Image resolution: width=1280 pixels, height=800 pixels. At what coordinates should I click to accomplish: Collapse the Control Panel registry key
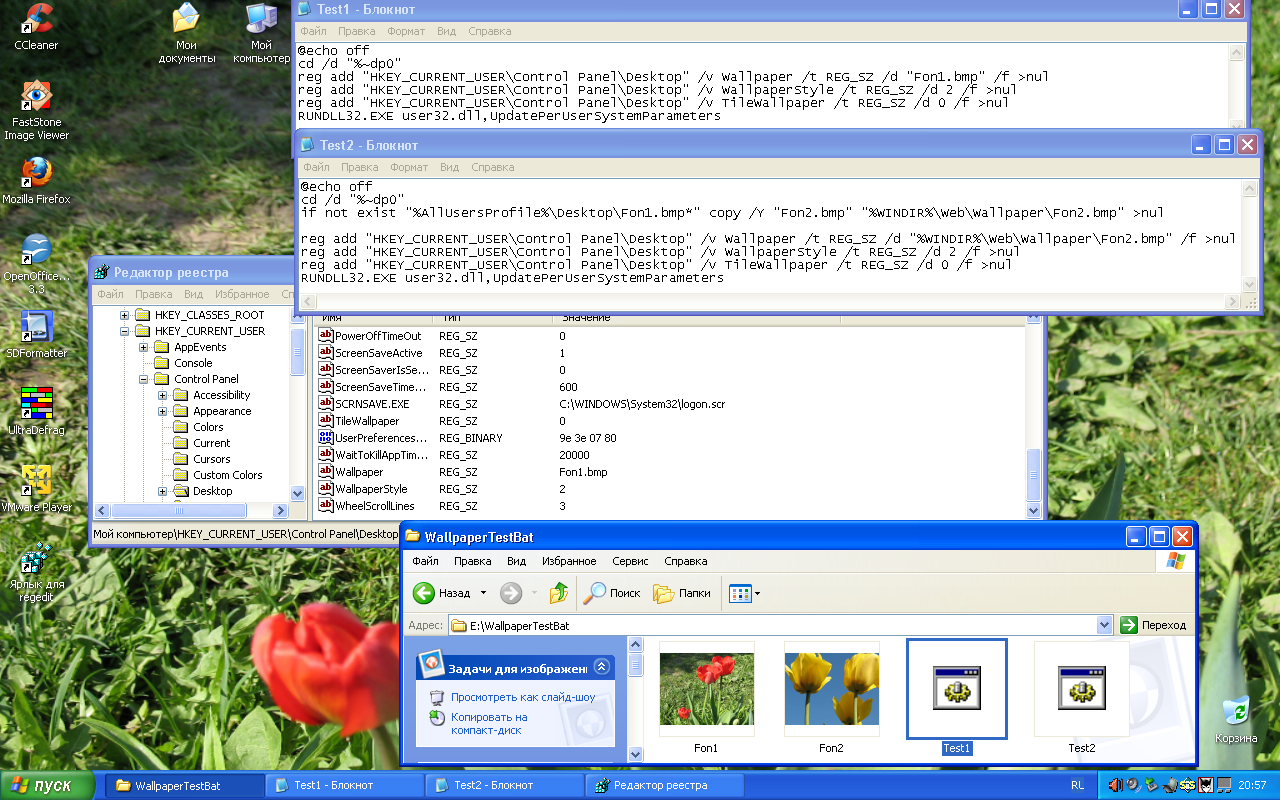click(144, 379)
